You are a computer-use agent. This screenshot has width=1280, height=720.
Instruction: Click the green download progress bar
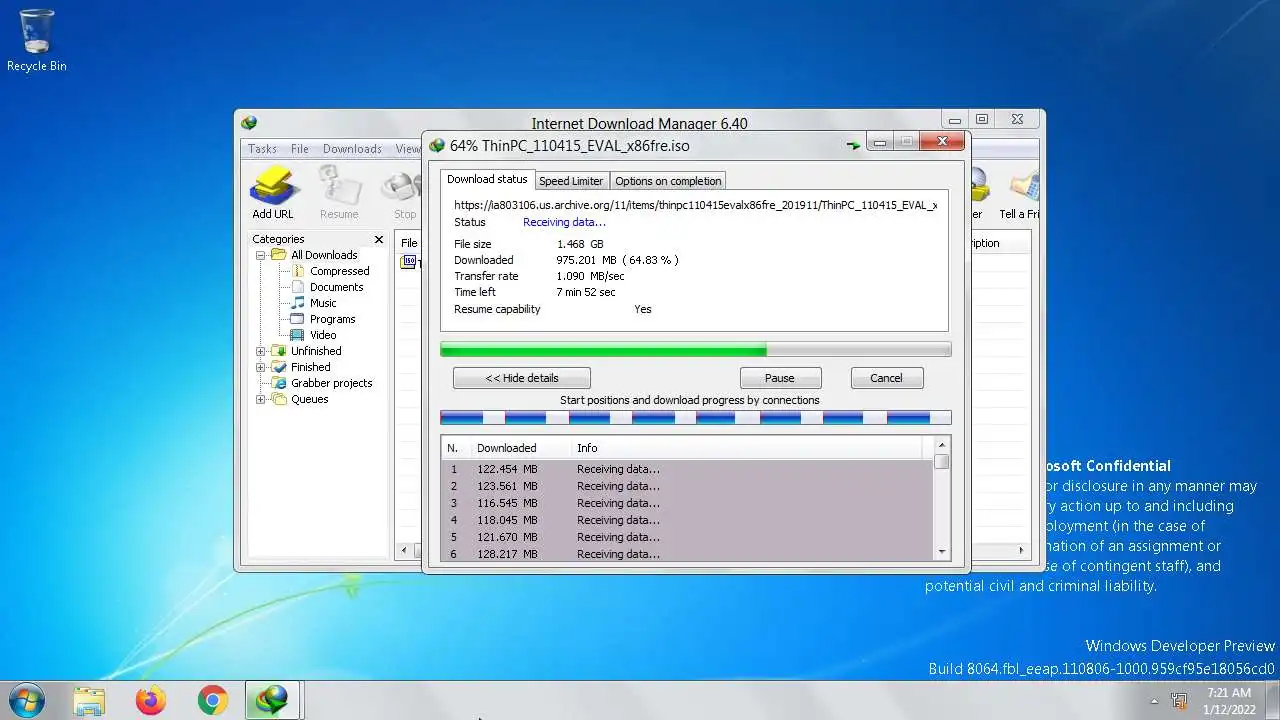(x=696, y=350)
